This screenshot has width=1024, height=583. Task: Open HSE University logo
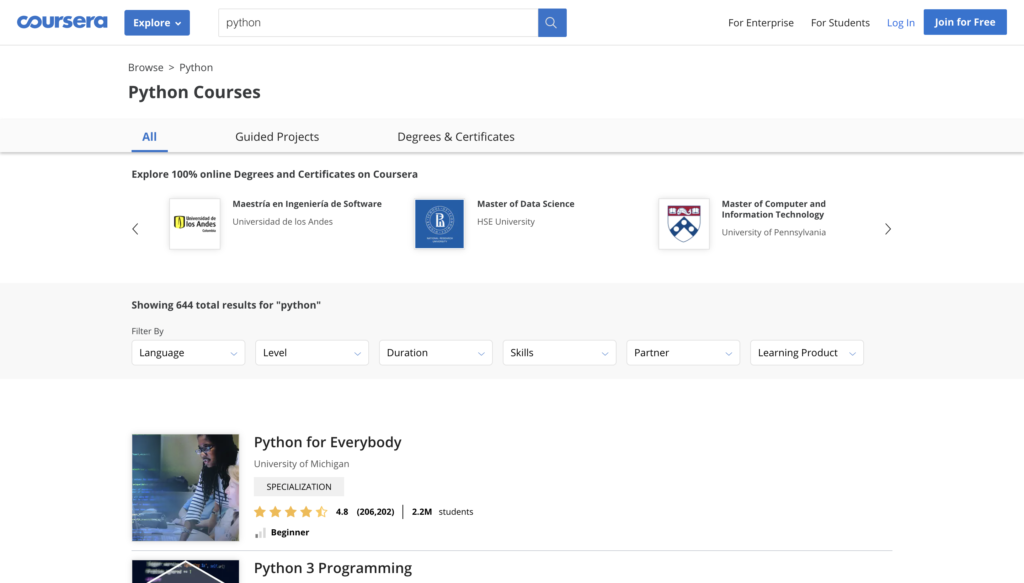(x=440, y=224)
